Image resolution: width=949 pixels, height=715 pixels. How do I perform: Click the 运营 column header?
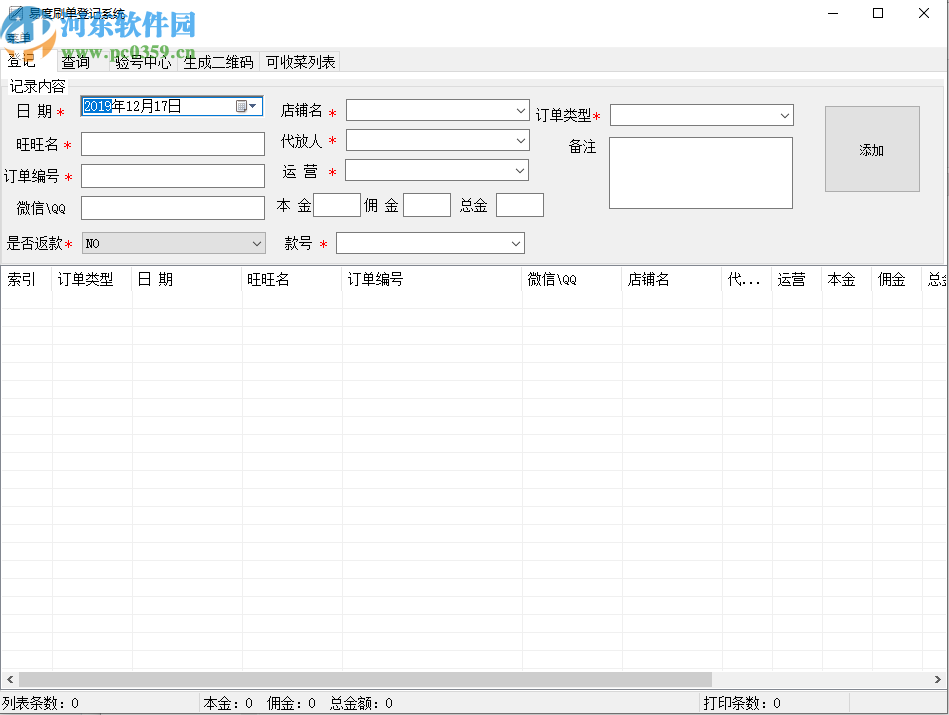796,279
